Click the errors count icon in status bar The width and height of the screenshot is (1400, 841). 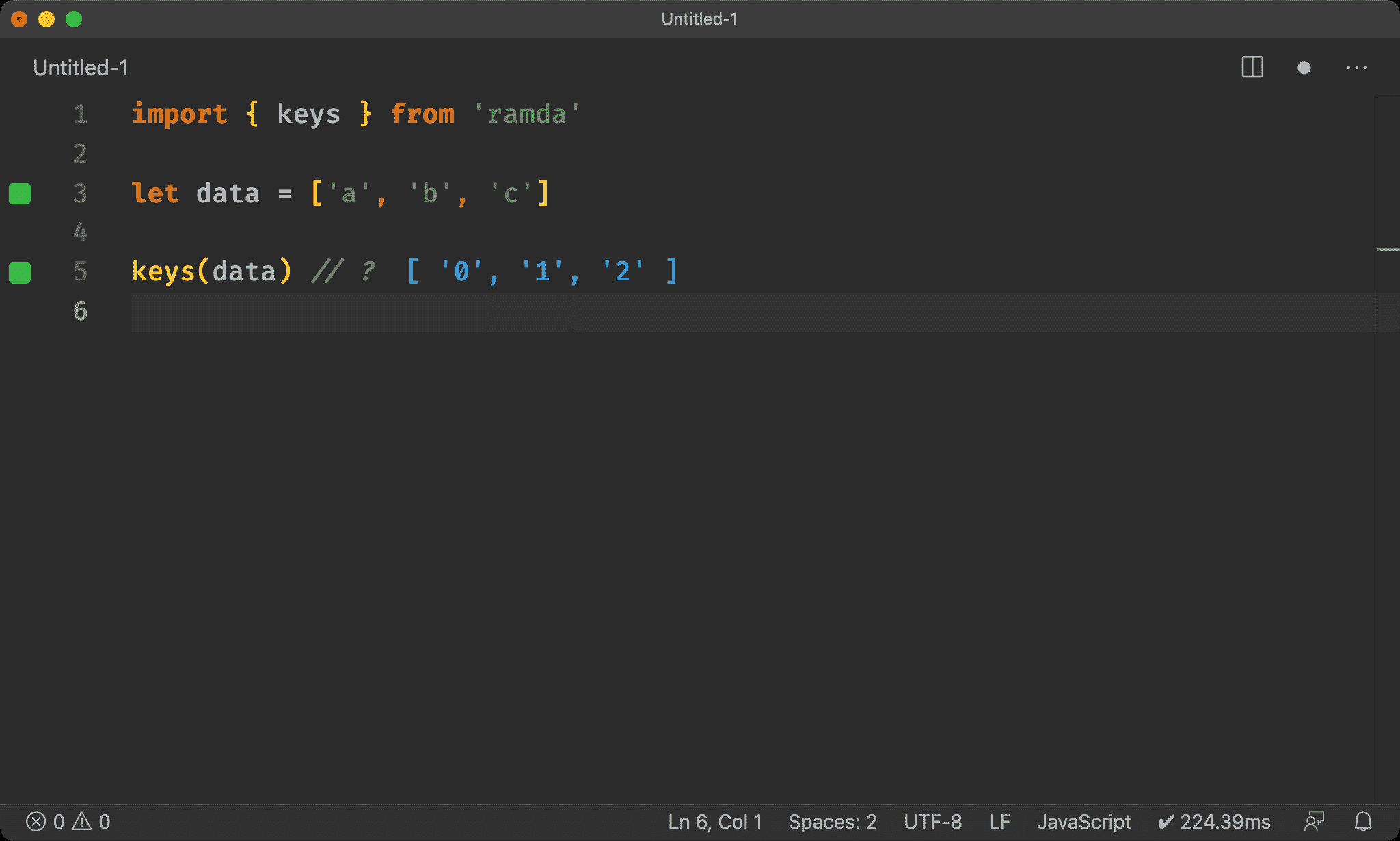click(x=36, y=821)
